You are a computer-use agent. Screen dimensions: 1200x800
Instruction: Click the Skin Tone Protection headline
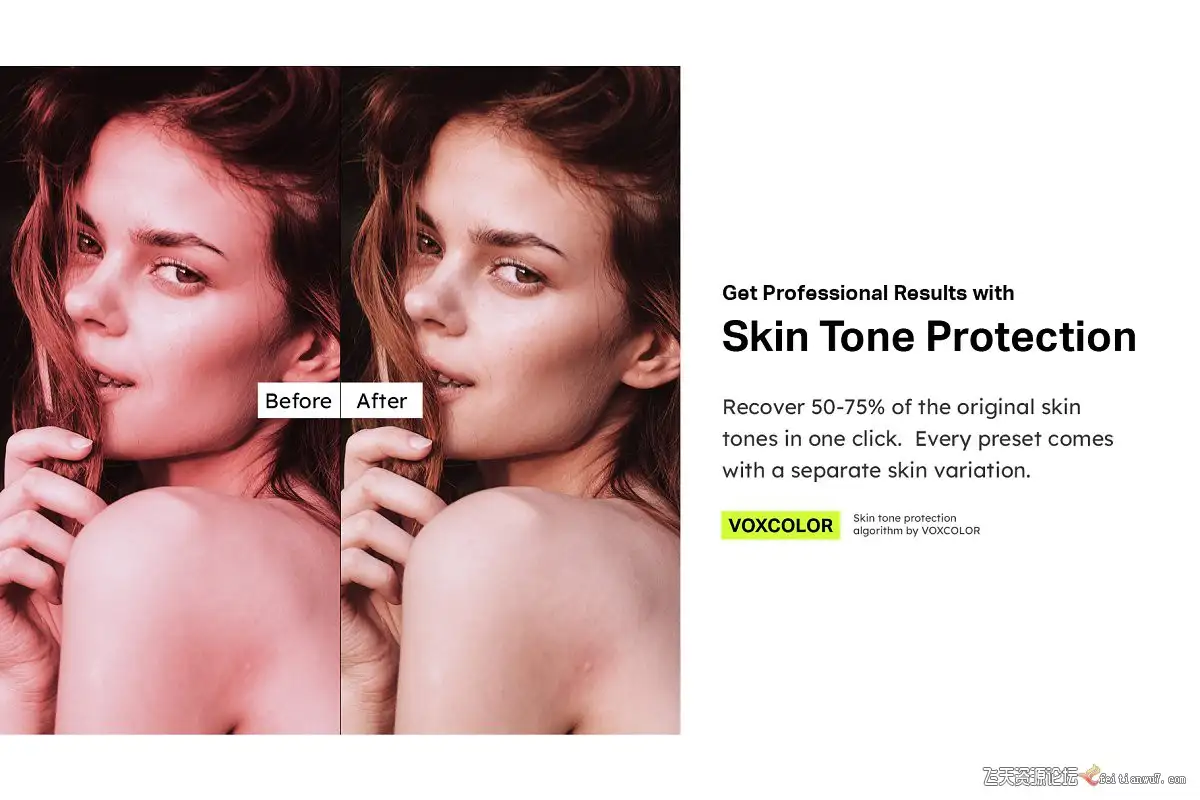click(929, 337)
